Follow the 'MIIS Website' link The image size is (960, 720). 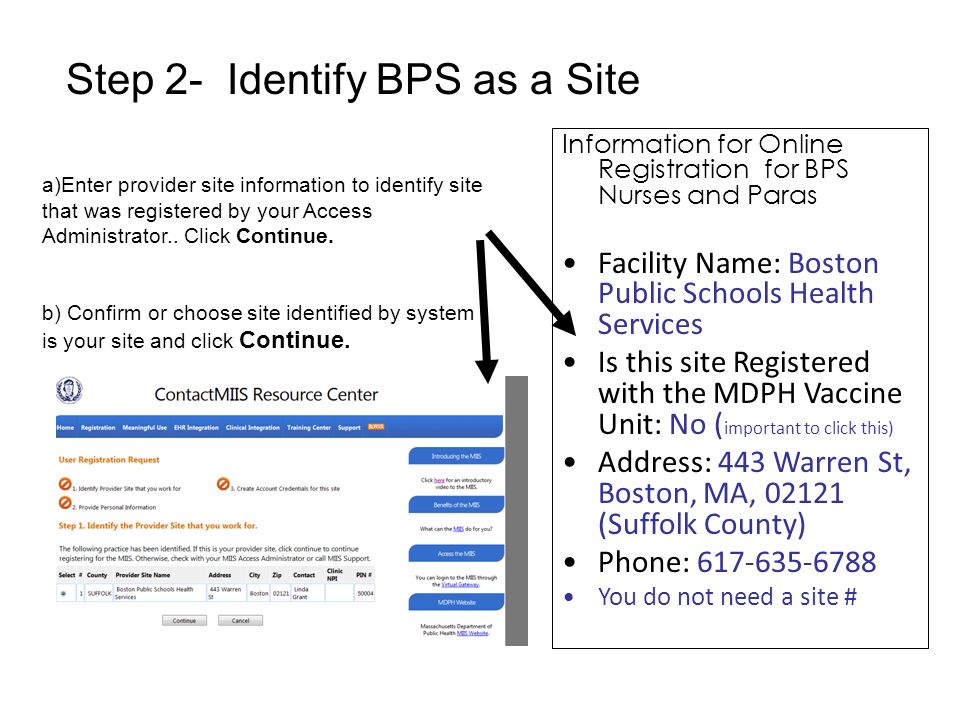[472, 633]
